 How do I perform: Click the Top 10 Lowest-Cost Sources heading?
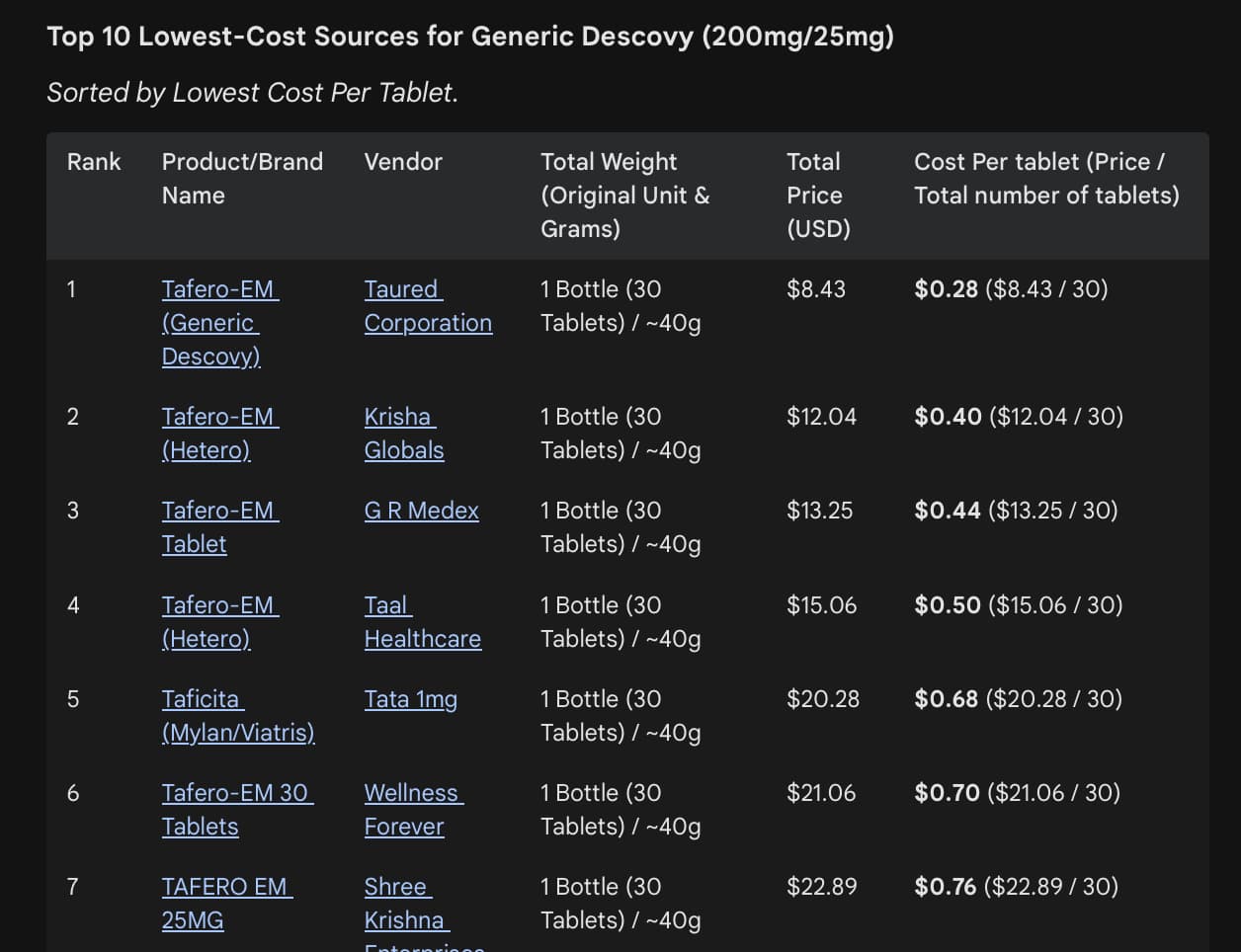click(470, 37)
